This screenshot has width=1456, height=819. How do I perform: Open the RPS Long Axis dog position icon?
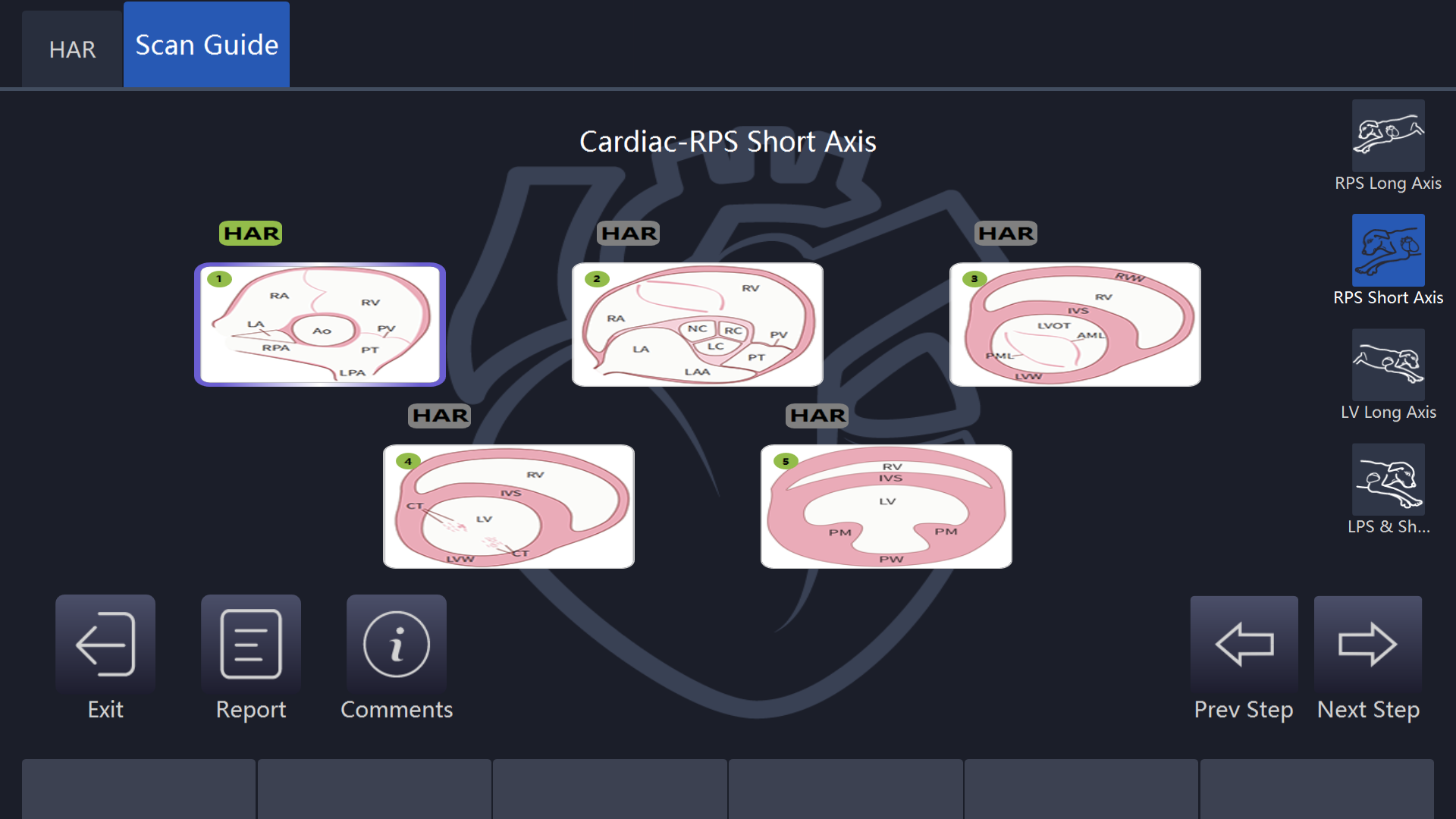click(x=1388, y=136)
